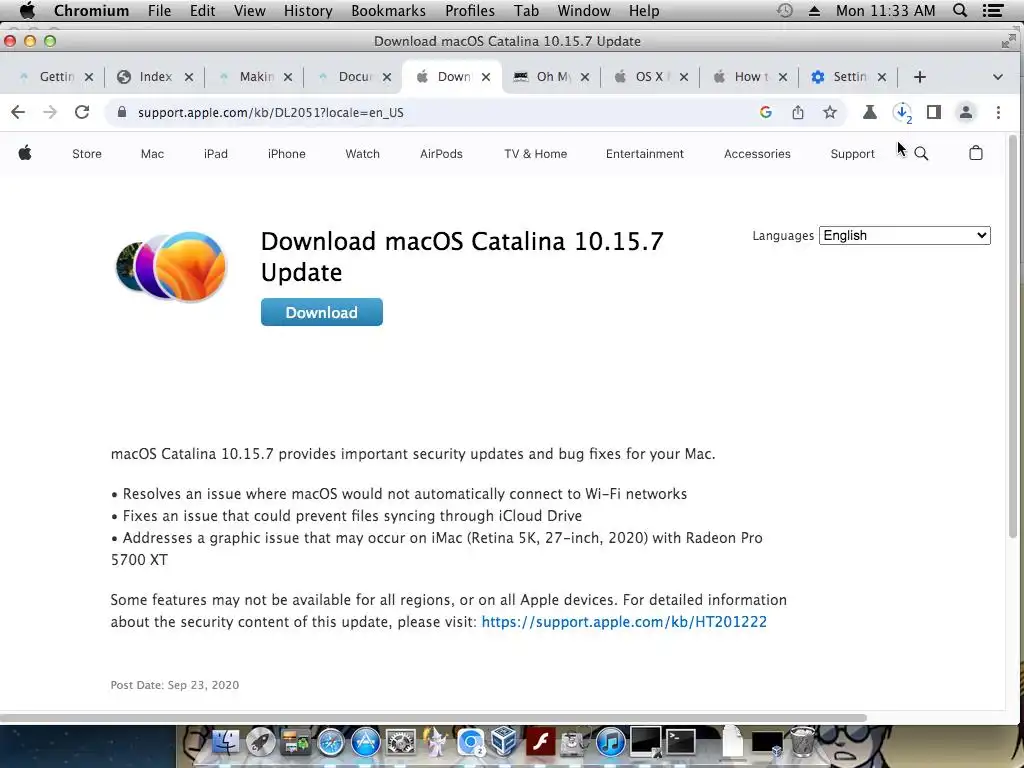
Task: Open System Preferences from the Dock
Action: pyautogui.click(x=400, y=743)
